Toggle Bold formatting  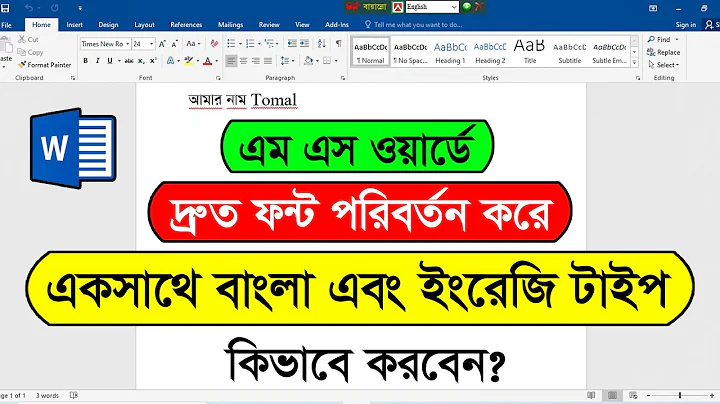85,61
